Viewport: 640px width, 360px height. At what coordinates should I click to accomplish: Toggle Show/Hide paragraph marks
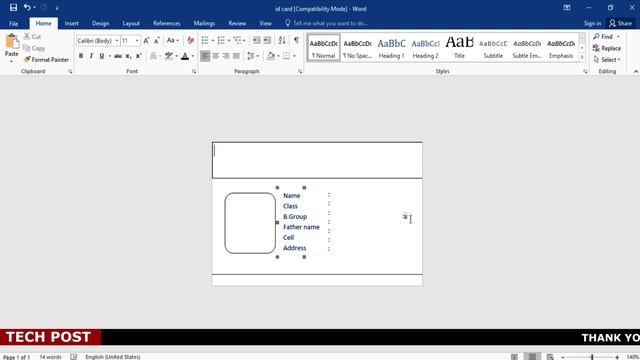coord(296,40)
